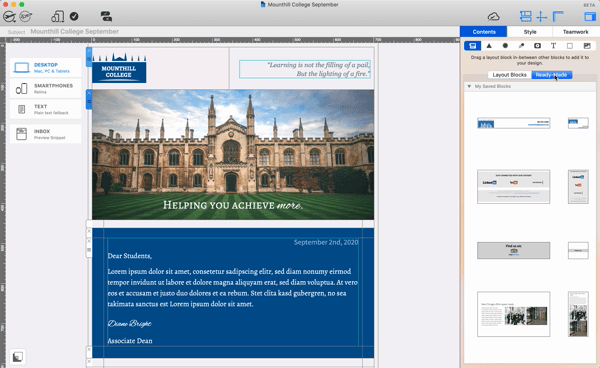Select the TEXT plain text fallback mode
This screenshot has width=600, height=368.
46,109
